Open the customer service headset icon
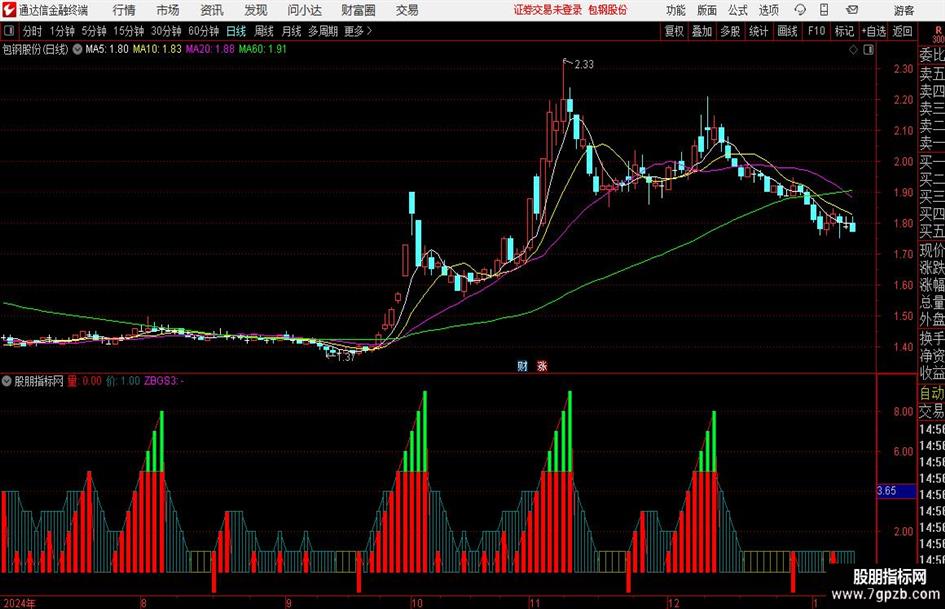 click(800, 10)
